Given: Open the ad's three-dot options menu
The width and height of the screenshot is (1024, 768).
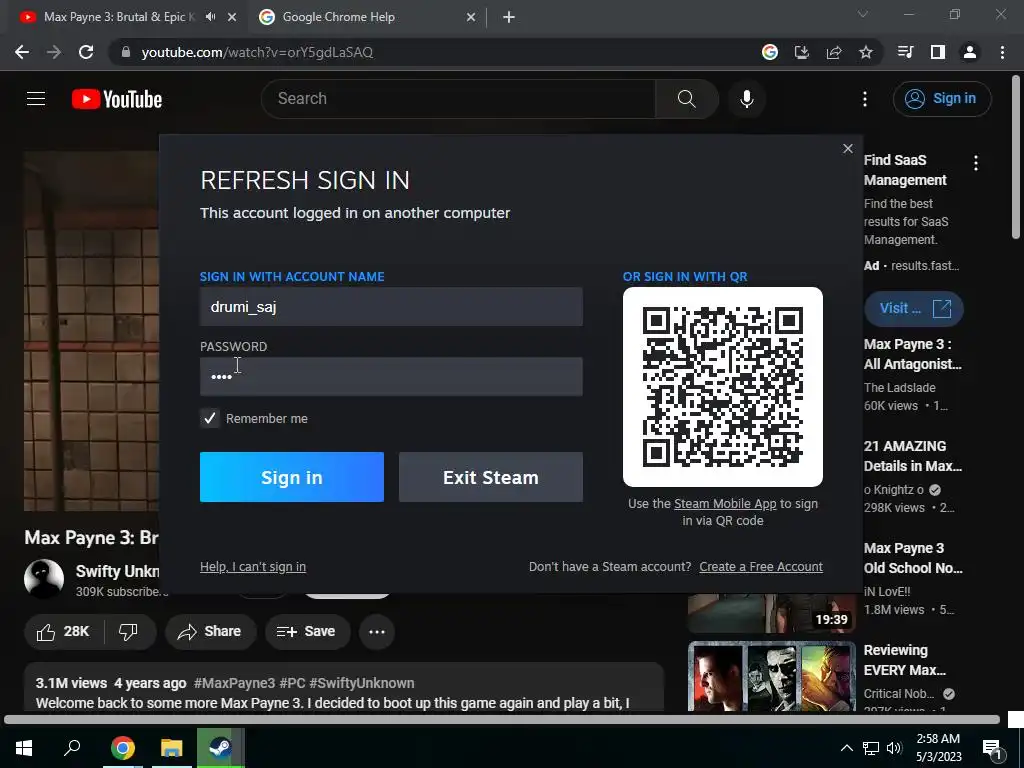Looking at the screenshot, I should [x=976, y=163].
